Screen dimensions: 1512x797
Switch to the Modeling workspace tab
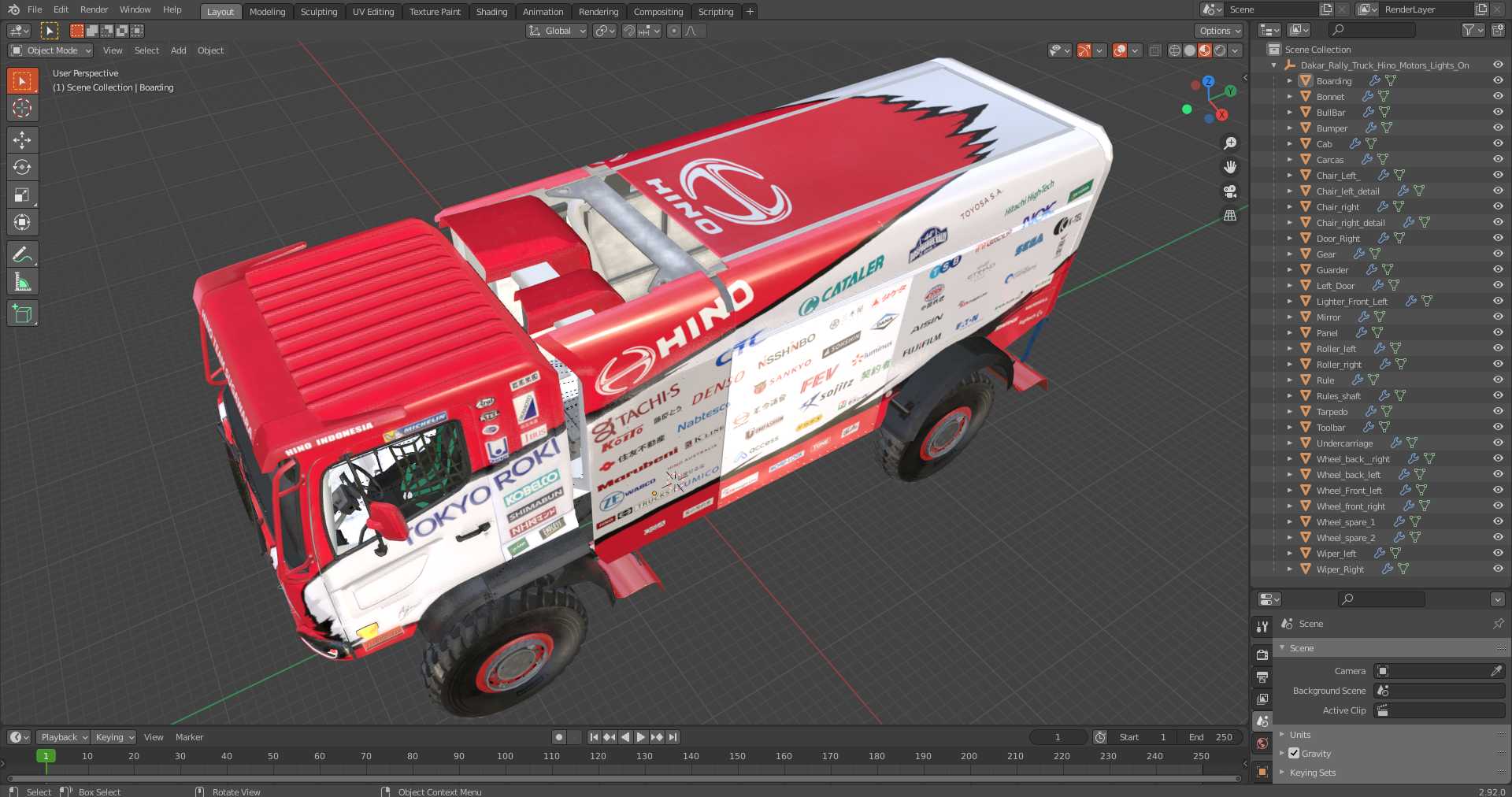267,12
